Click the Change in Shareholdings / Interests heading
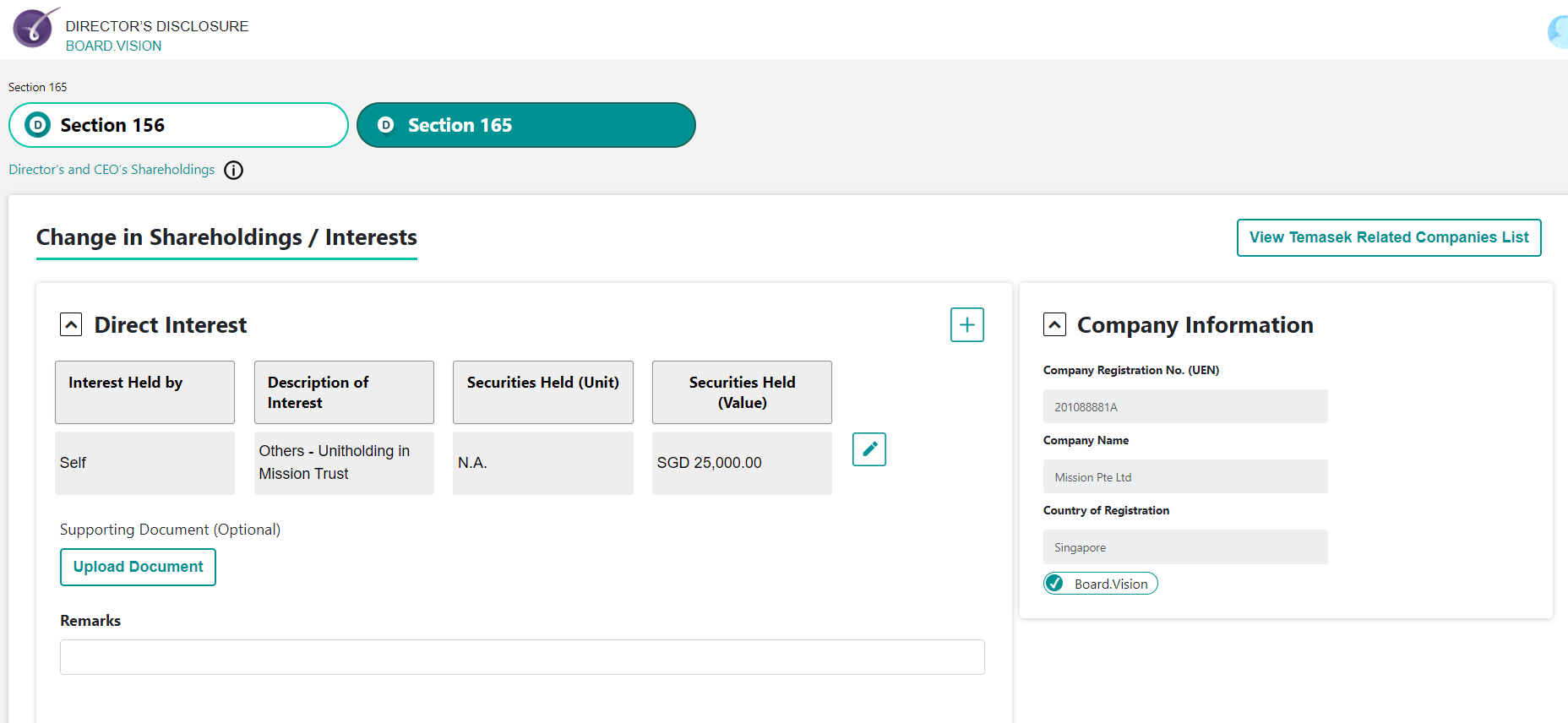This screenshot has width=1568, height=723. click(226, 237)
